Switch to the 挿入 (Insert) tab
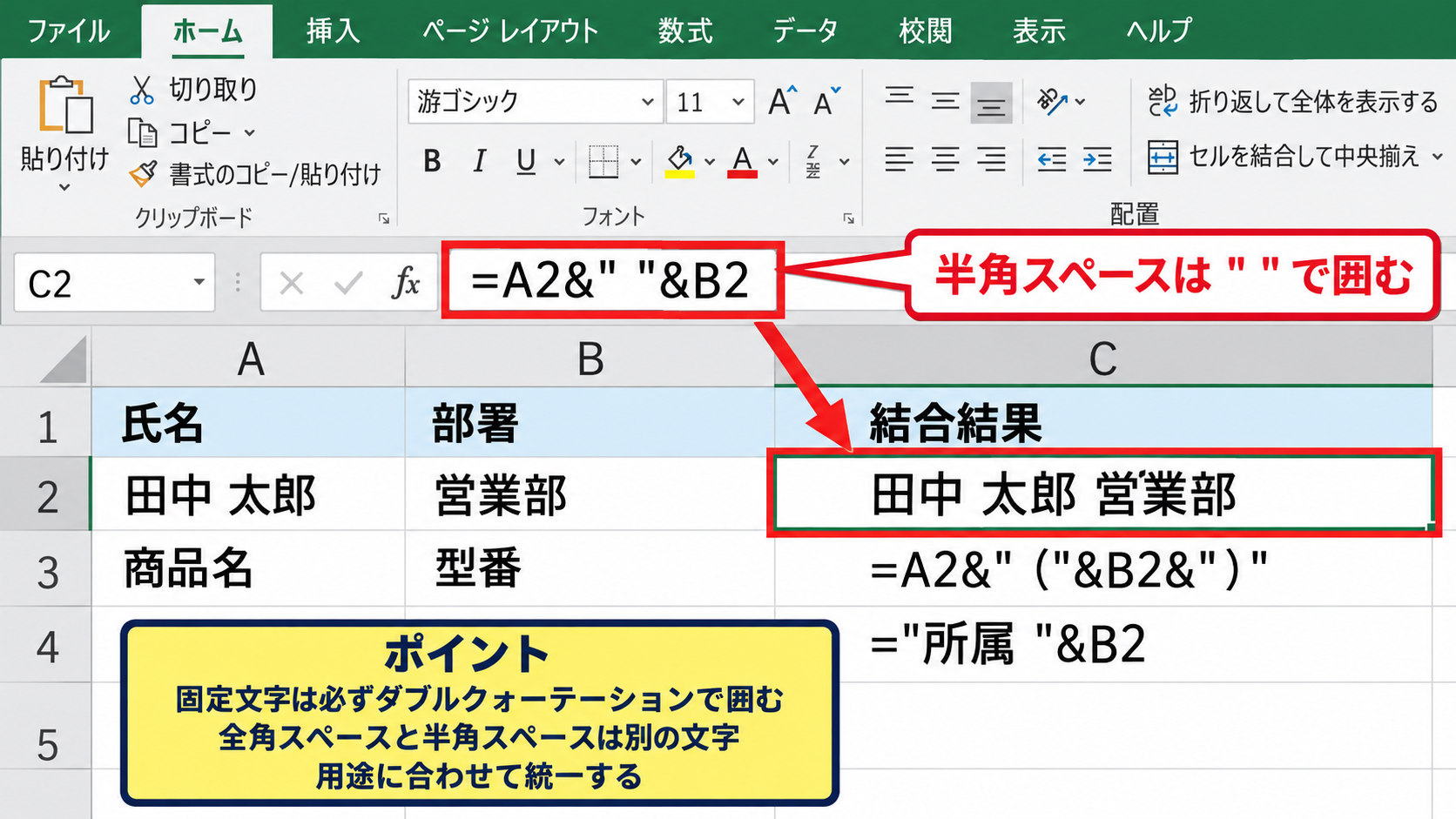Viewport: 1456px width, 819px height. (x=333, y=31)
